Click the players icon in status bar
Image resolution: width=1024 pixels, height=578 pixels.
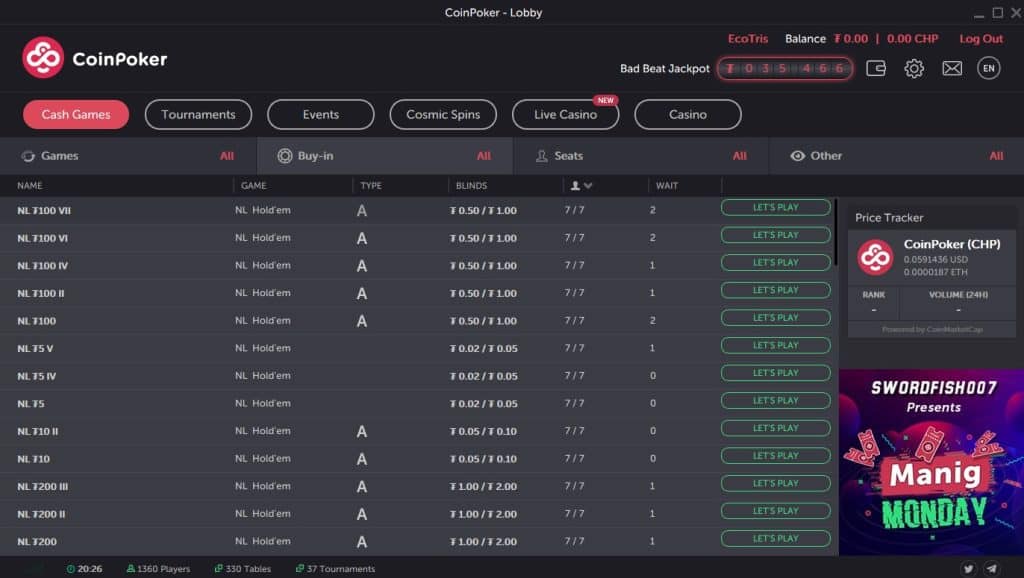[x=131, y=569]
